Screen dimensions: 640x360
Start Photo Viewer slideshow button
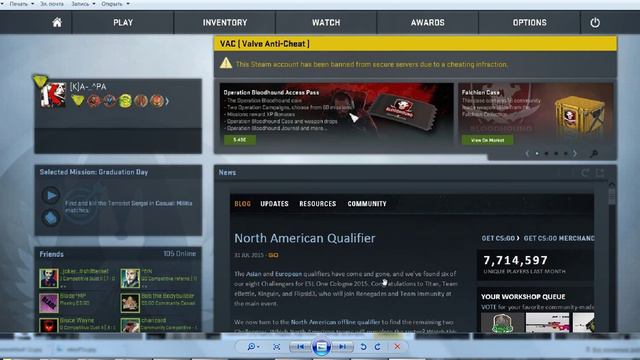(321, 347)
